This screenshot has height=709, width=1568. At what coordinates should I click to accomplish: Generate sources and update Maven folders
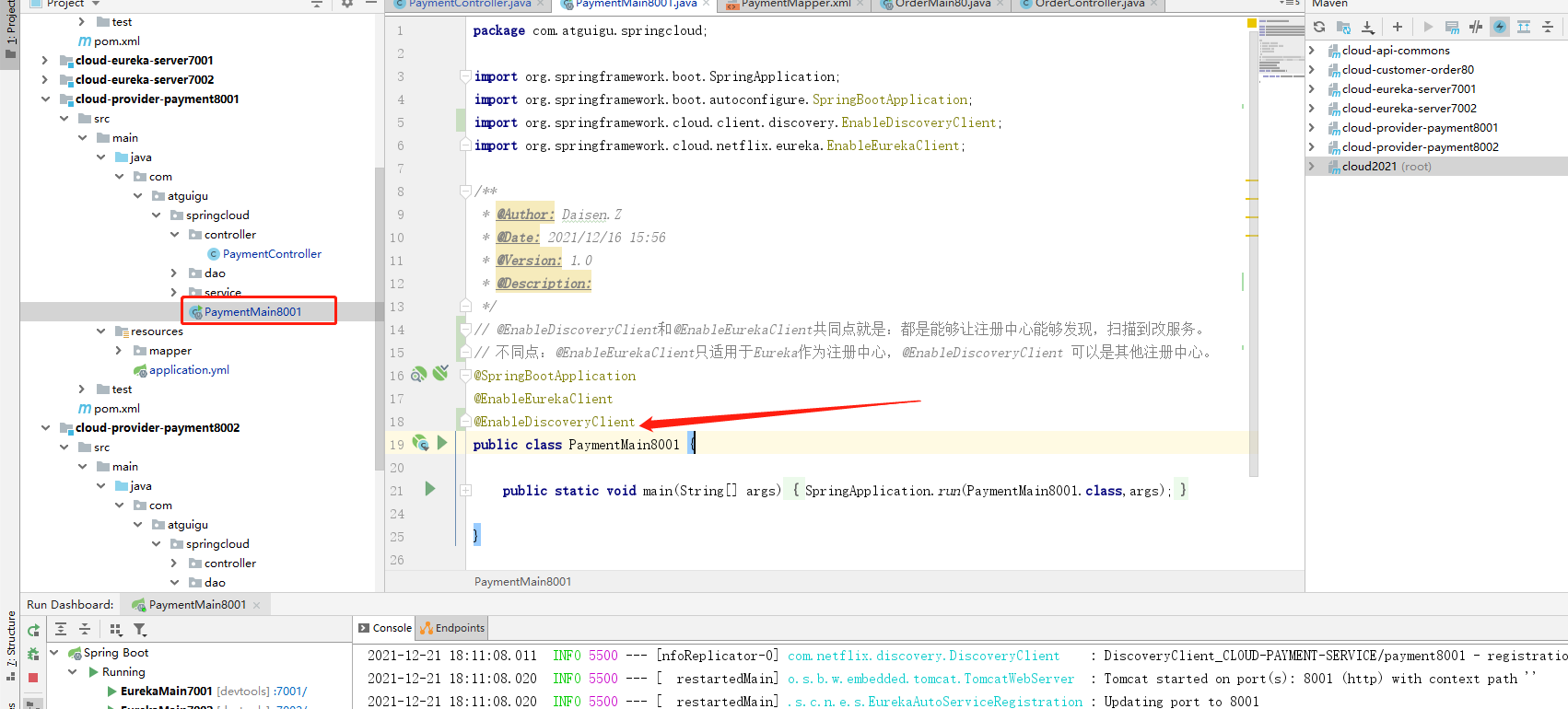[x=1343, y=27]
